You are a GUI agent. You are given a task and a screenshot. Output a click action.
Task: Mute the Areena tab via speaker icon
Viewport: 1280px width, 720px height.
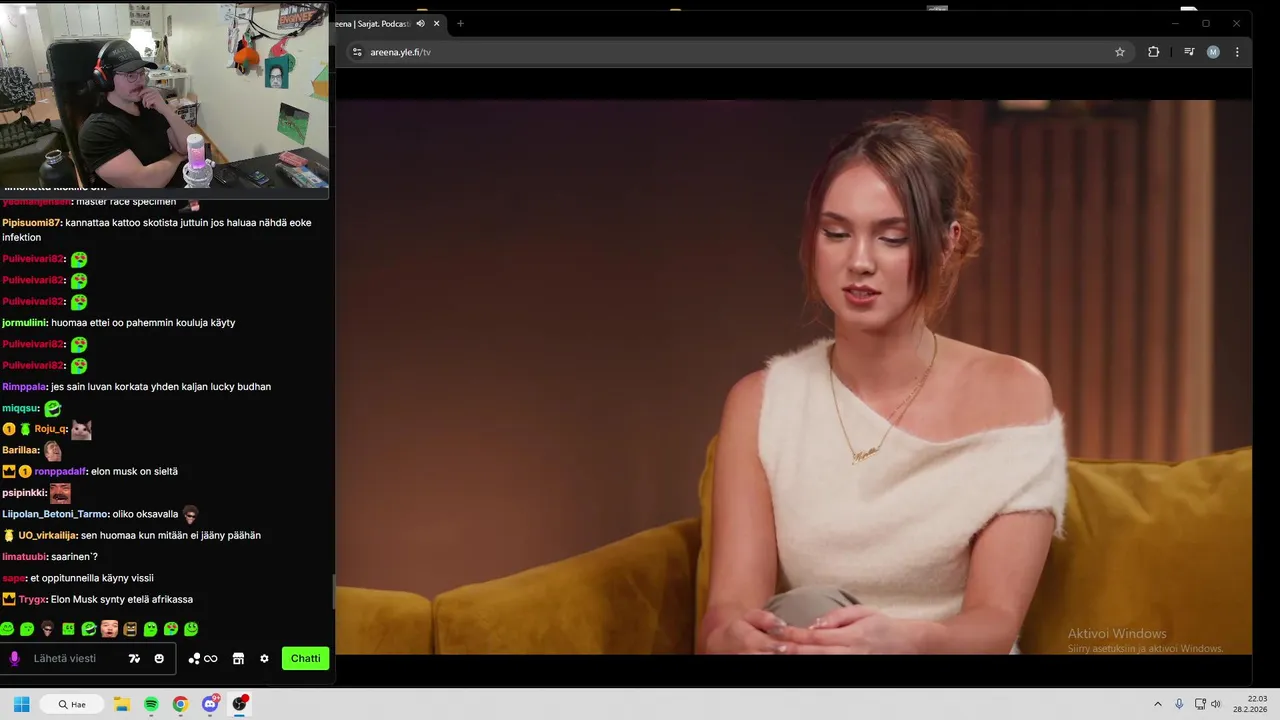pos(421,23)
